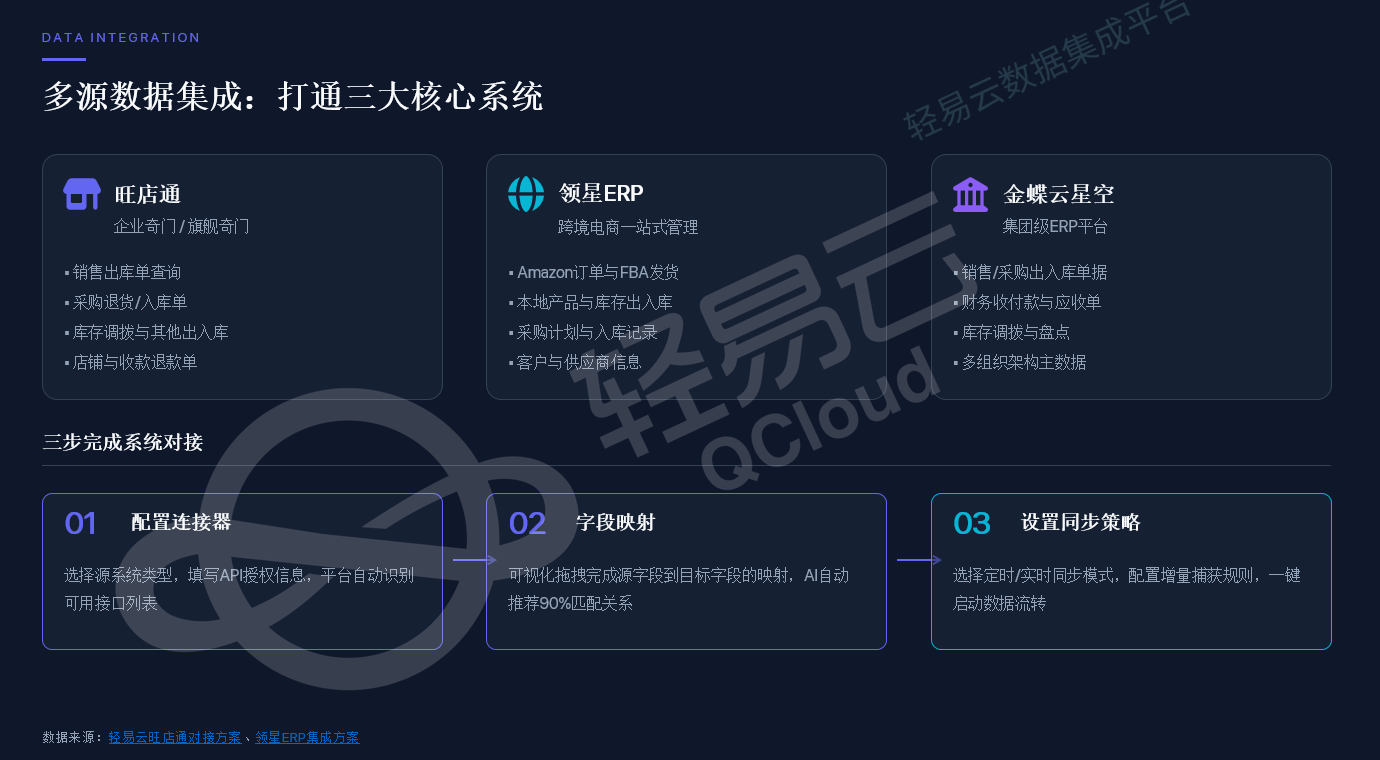Click the 领星ERP globe icon
1380x760 pixels.
click(526, 194)
